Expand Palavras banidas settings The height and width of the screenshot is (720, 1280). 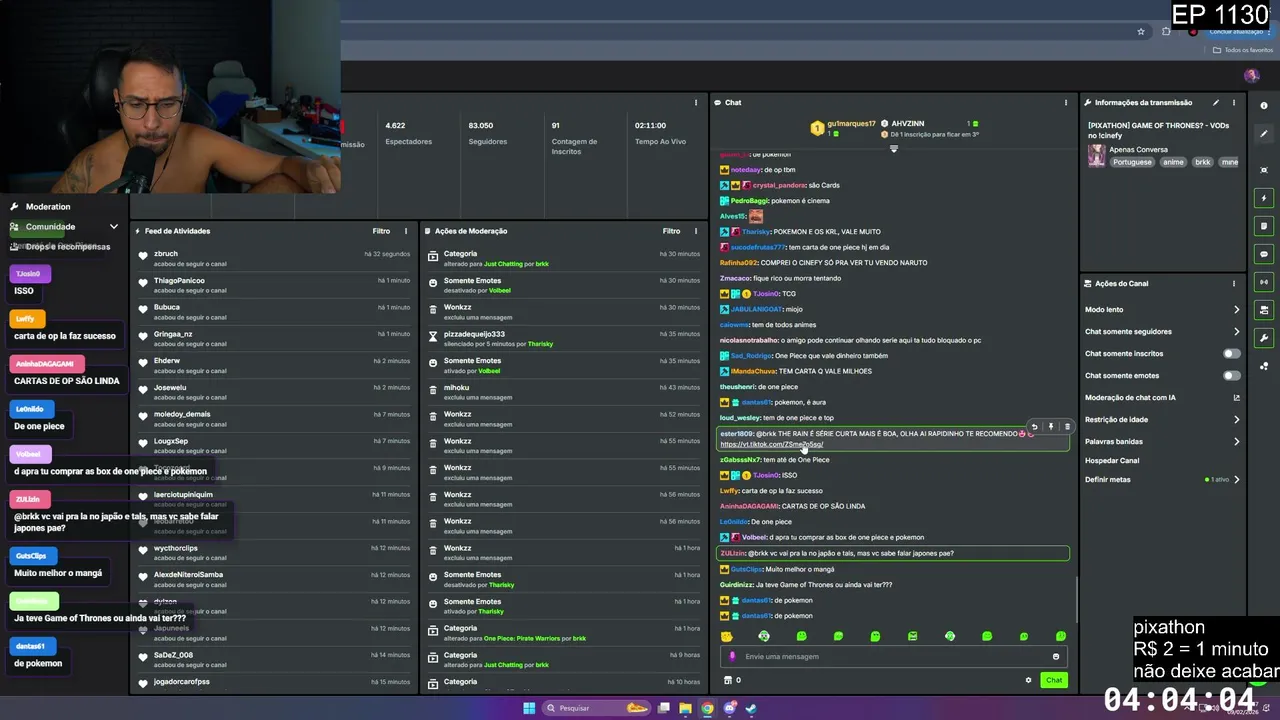coord(1236,442)
